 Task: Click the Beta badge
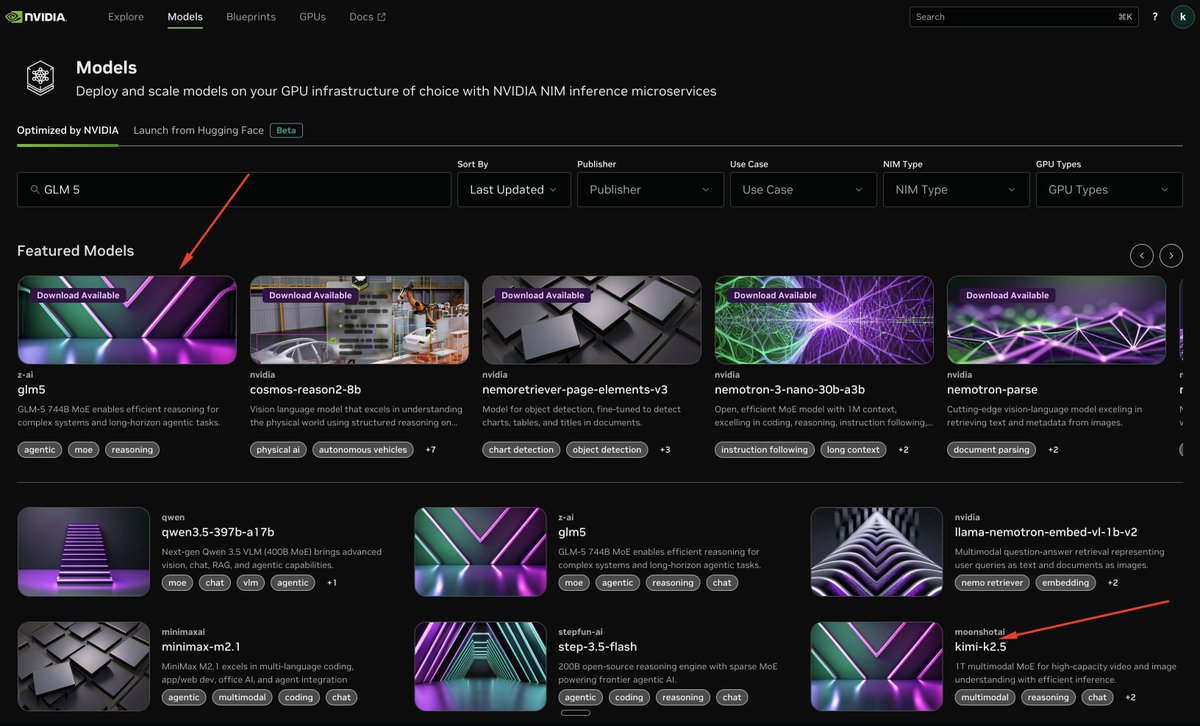286,130
